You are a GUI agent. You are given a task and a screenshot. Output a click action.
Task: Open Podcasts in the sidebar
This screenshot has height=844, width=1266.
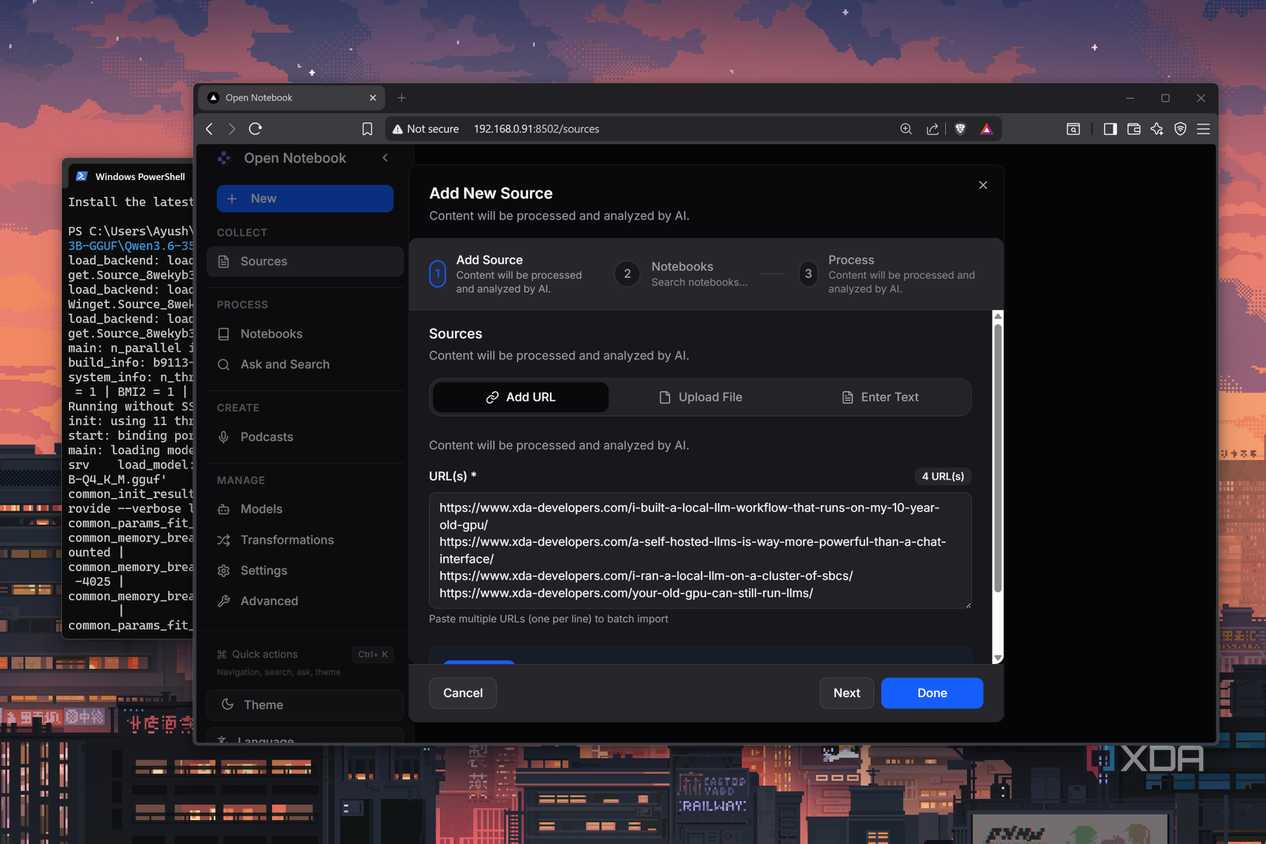point(305,437)
